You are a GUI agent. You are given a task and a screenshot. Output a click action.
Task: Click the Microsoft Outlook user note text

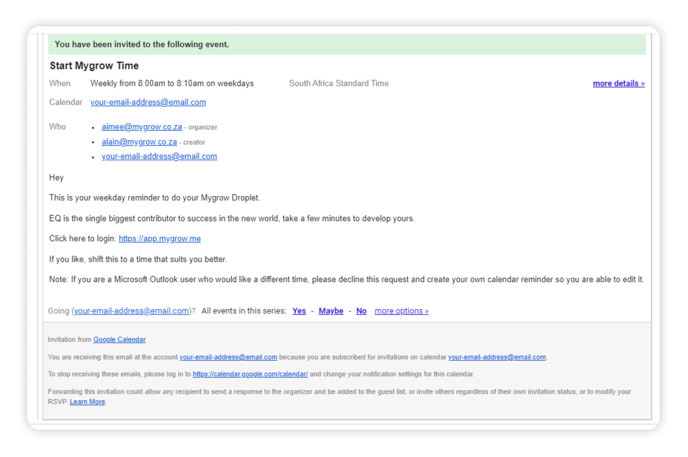point(347,279)
